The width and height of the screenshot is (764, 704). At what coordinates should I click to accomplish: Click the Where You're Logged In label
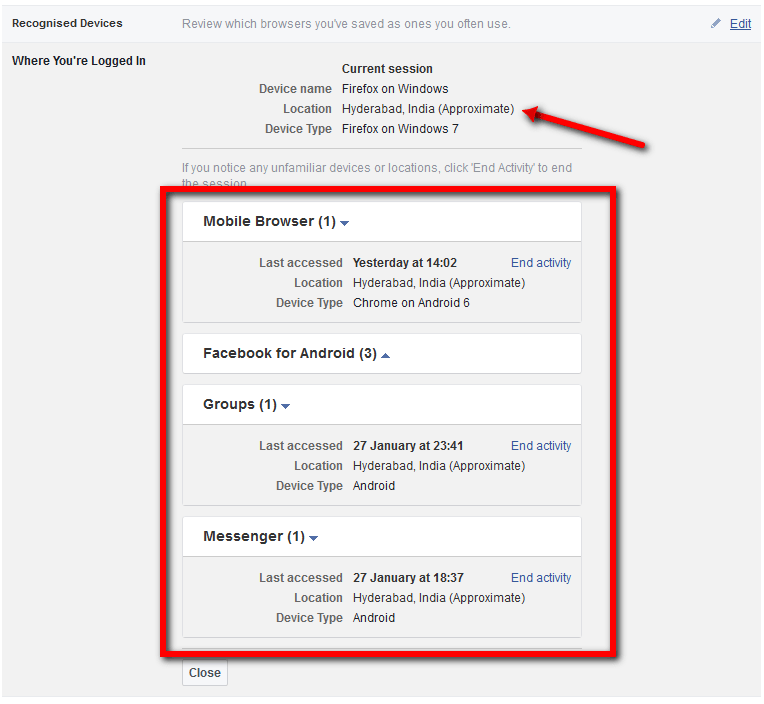coord(79,61)
